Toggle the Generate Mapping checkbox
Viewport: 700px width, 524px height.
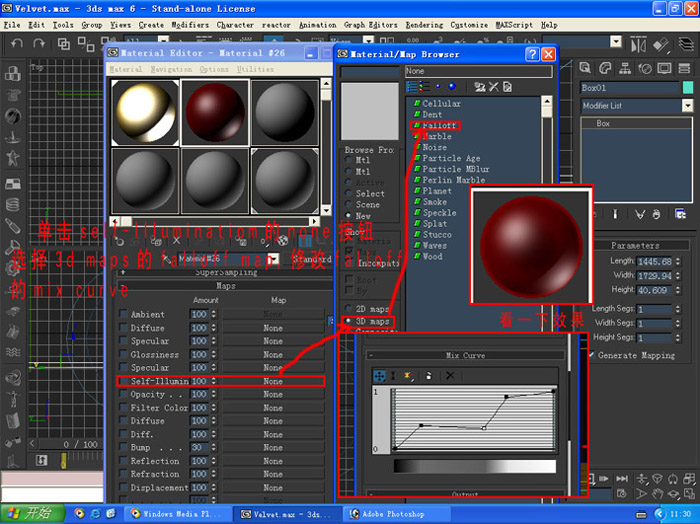tap(591, 355)
